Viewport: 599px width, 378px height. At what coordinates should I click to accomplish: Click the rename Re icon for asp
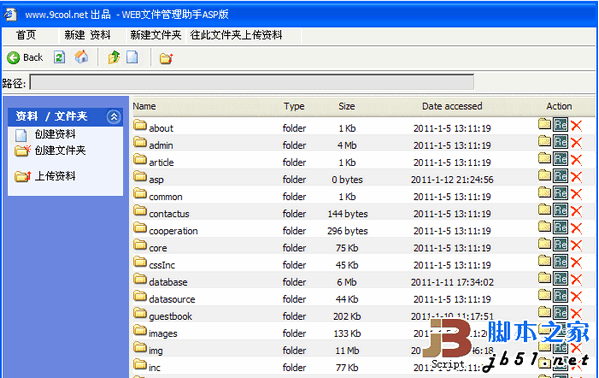pyautogui.click(x=560, y=176)
